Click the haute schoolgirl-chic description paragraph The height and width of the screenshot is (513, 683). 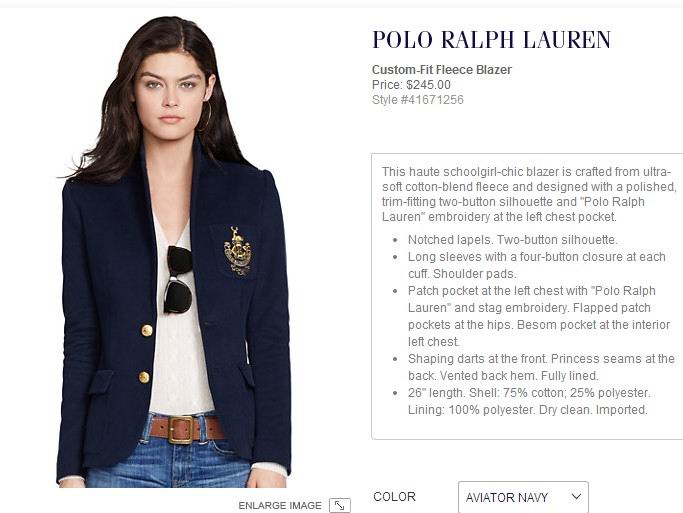pos(529,194)
